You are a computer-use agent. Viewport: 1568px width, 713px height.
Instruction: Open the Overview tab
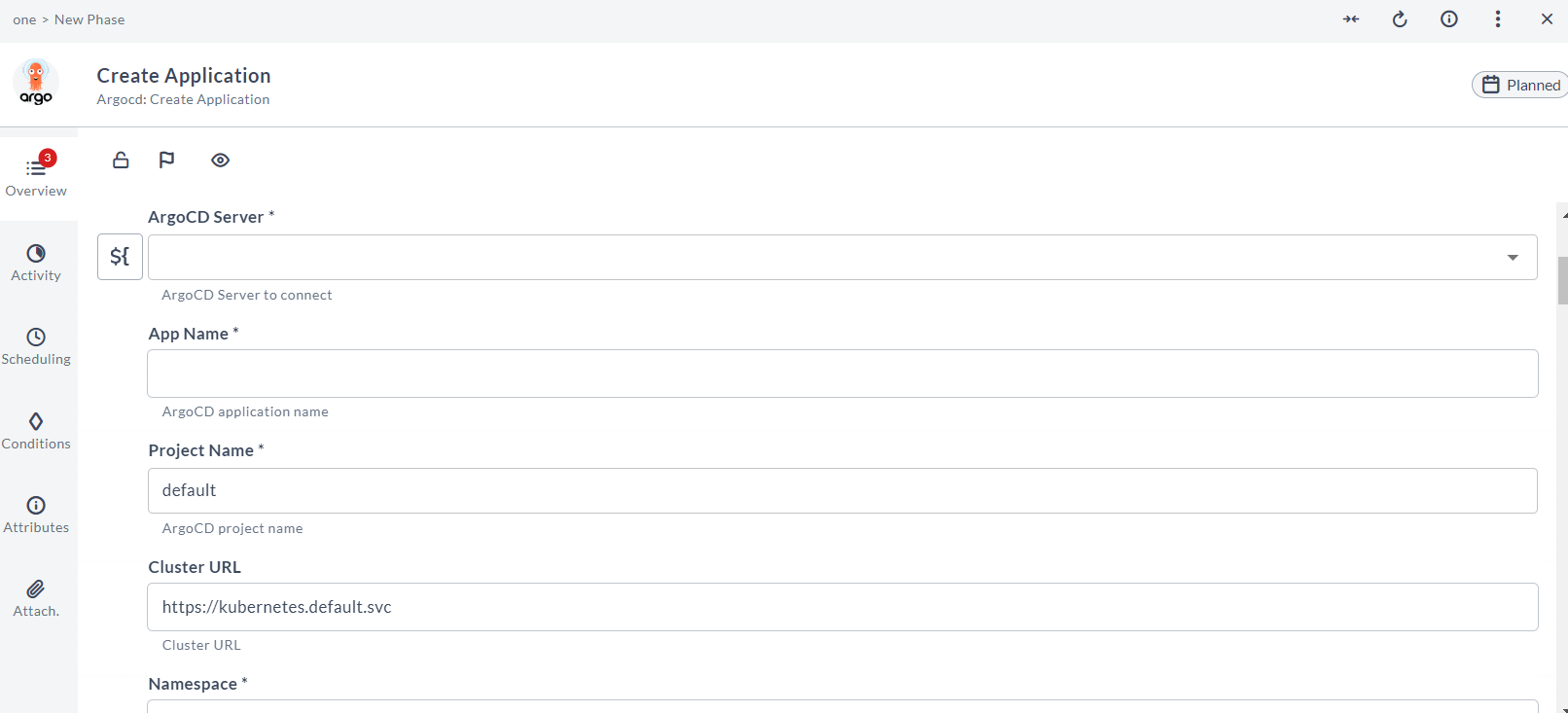click(36, 175)
